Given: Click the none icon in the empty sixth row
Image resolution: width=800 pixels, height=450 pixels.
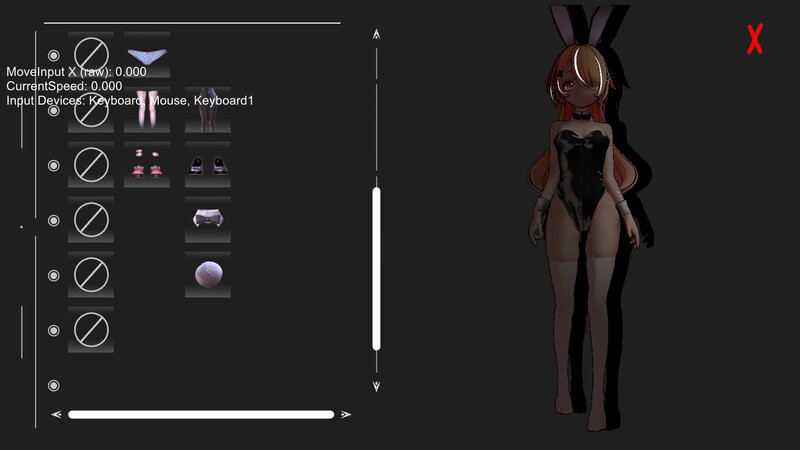Looking at the screenshot, I should [90, 330].
